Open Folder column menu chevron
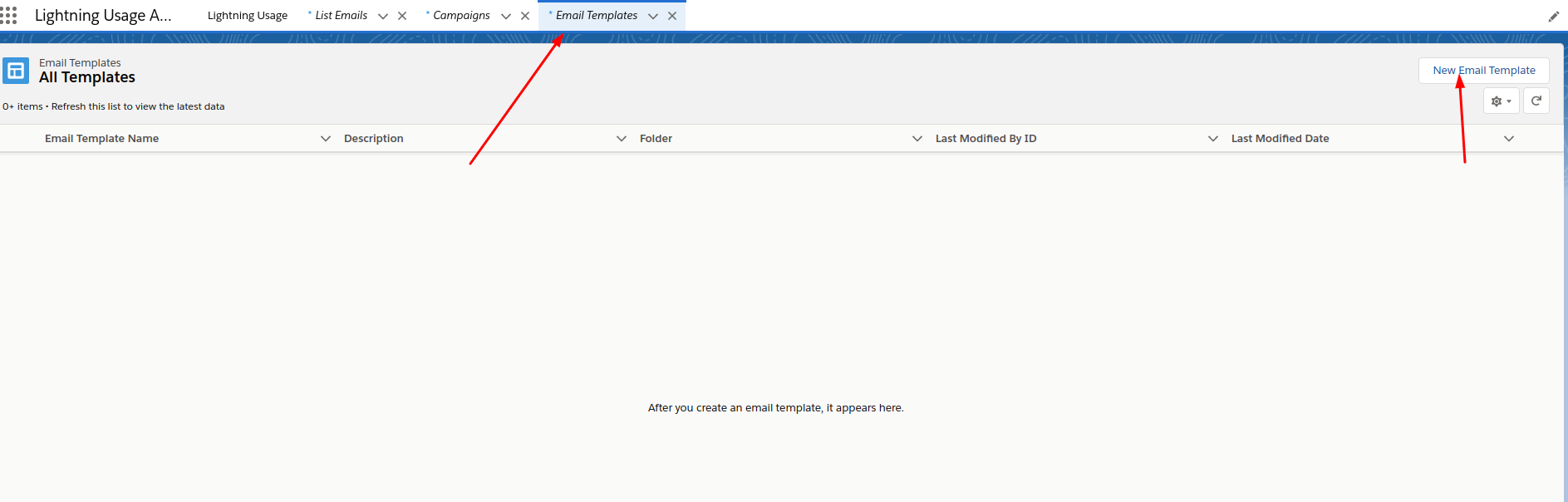The width and height of the screenshot is (1568, 502). (917, 139)
